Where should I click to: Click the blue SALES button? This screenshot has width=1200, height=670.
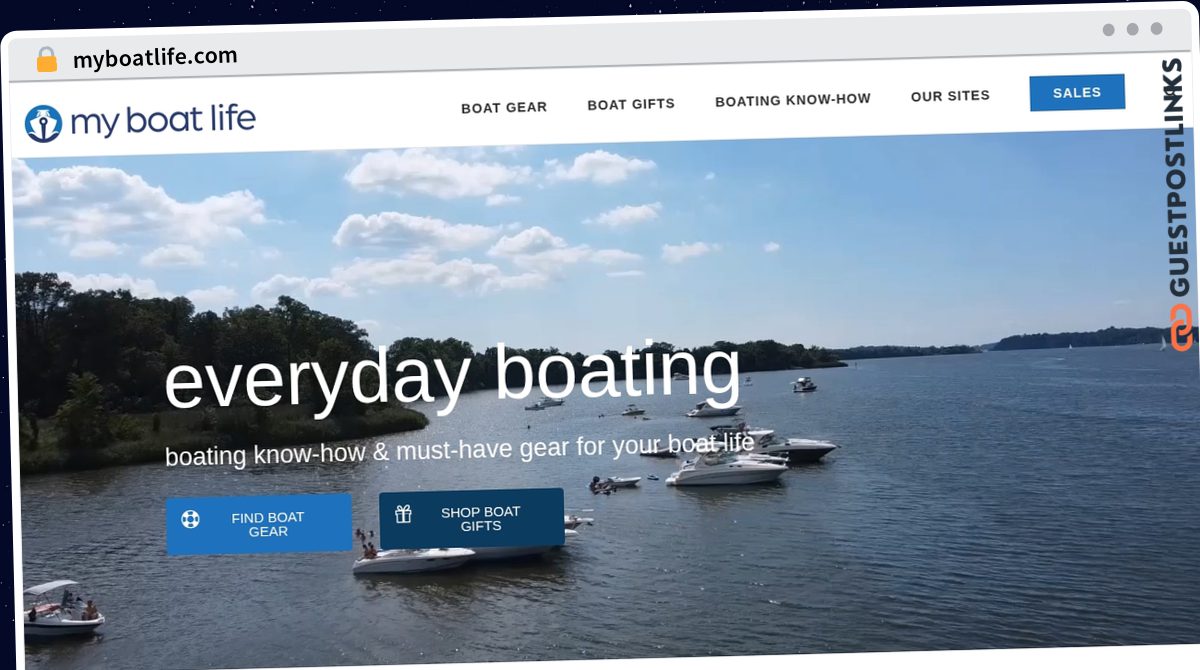click(x=1077, y=92)
